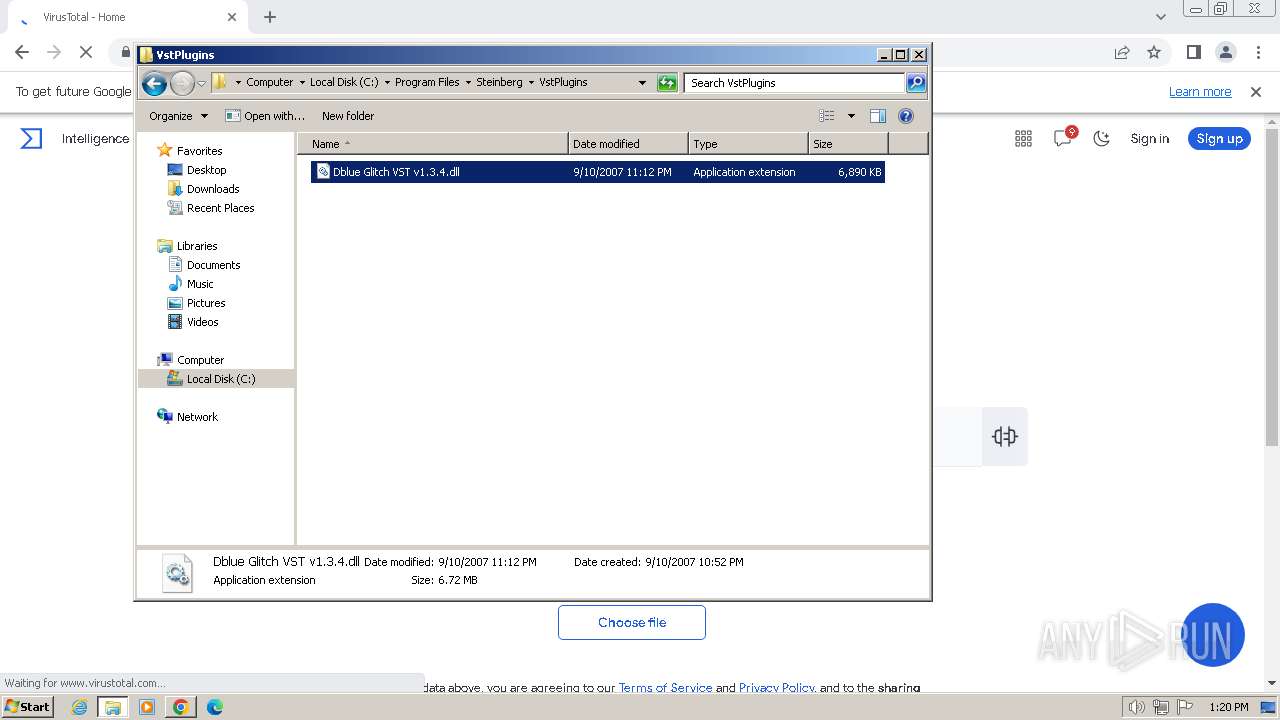Screen dimensions: 1280x720
Task: Open the Organize menu
Action: [x=178, y=116]
